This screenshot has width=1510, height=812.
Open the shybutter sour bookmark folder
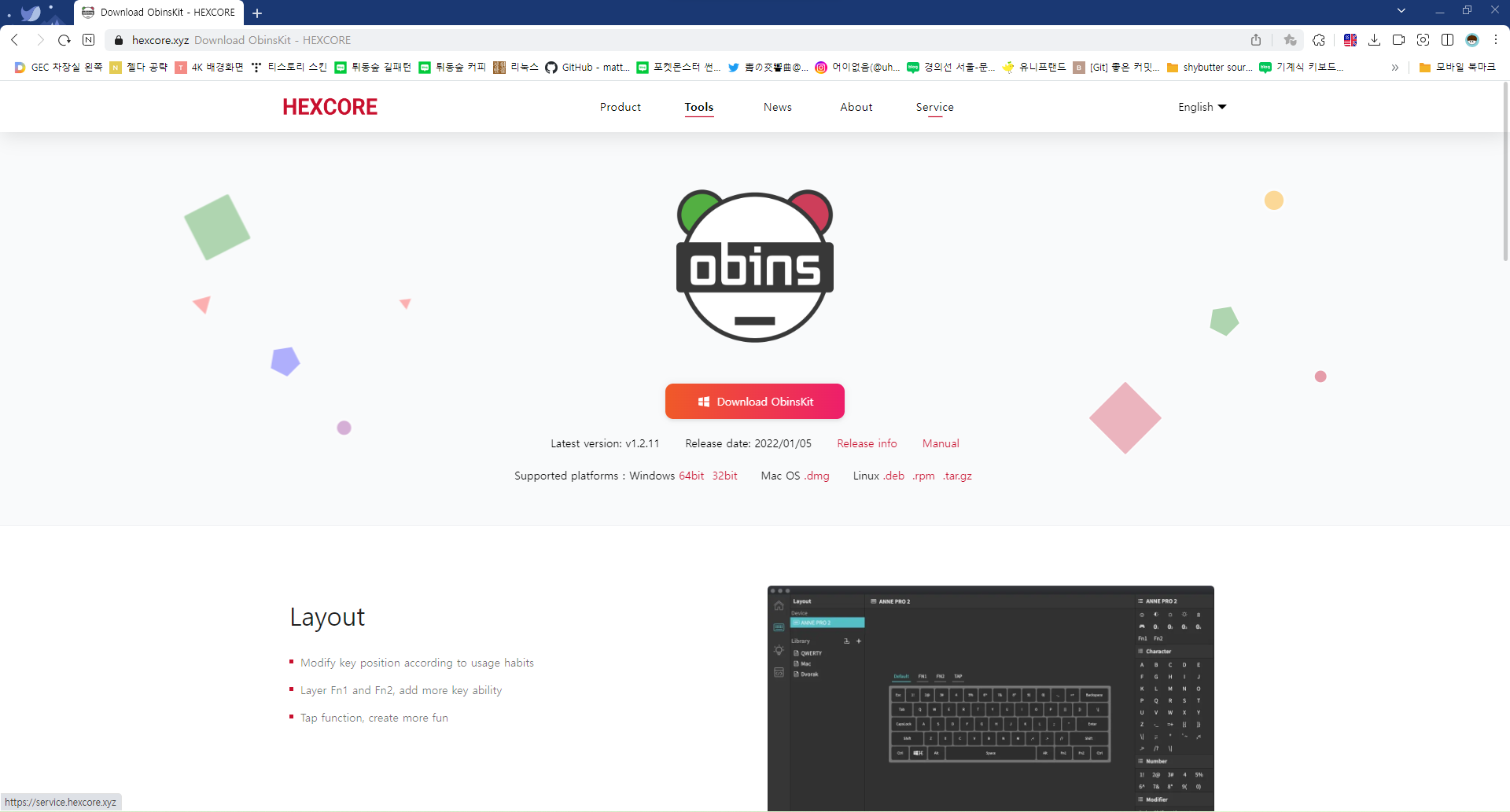coord(1210,68)
